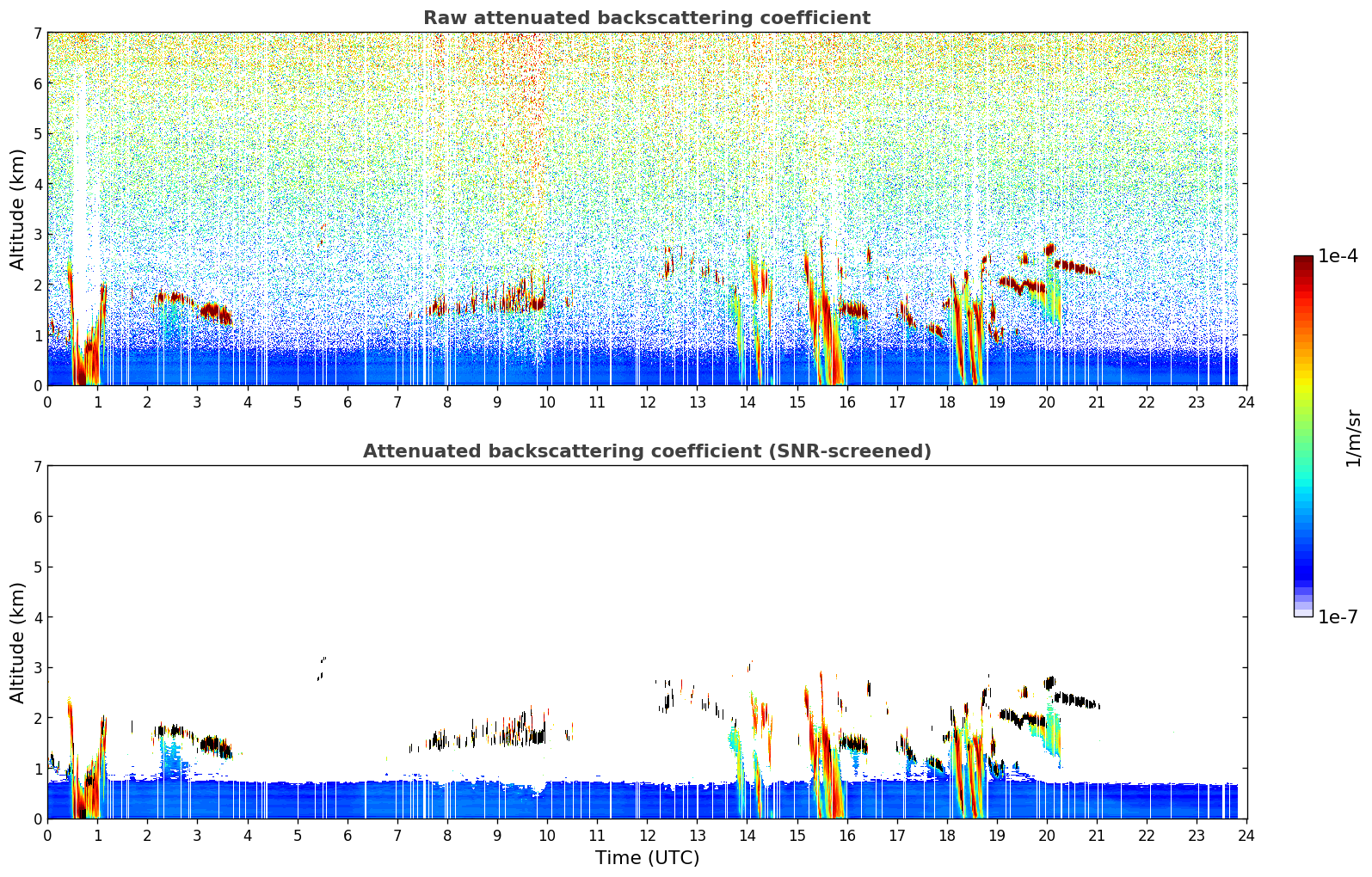Click the 'Attenuated backscattering coefficient (SNR-screened)' title
1372x877 pixels.
647,451
